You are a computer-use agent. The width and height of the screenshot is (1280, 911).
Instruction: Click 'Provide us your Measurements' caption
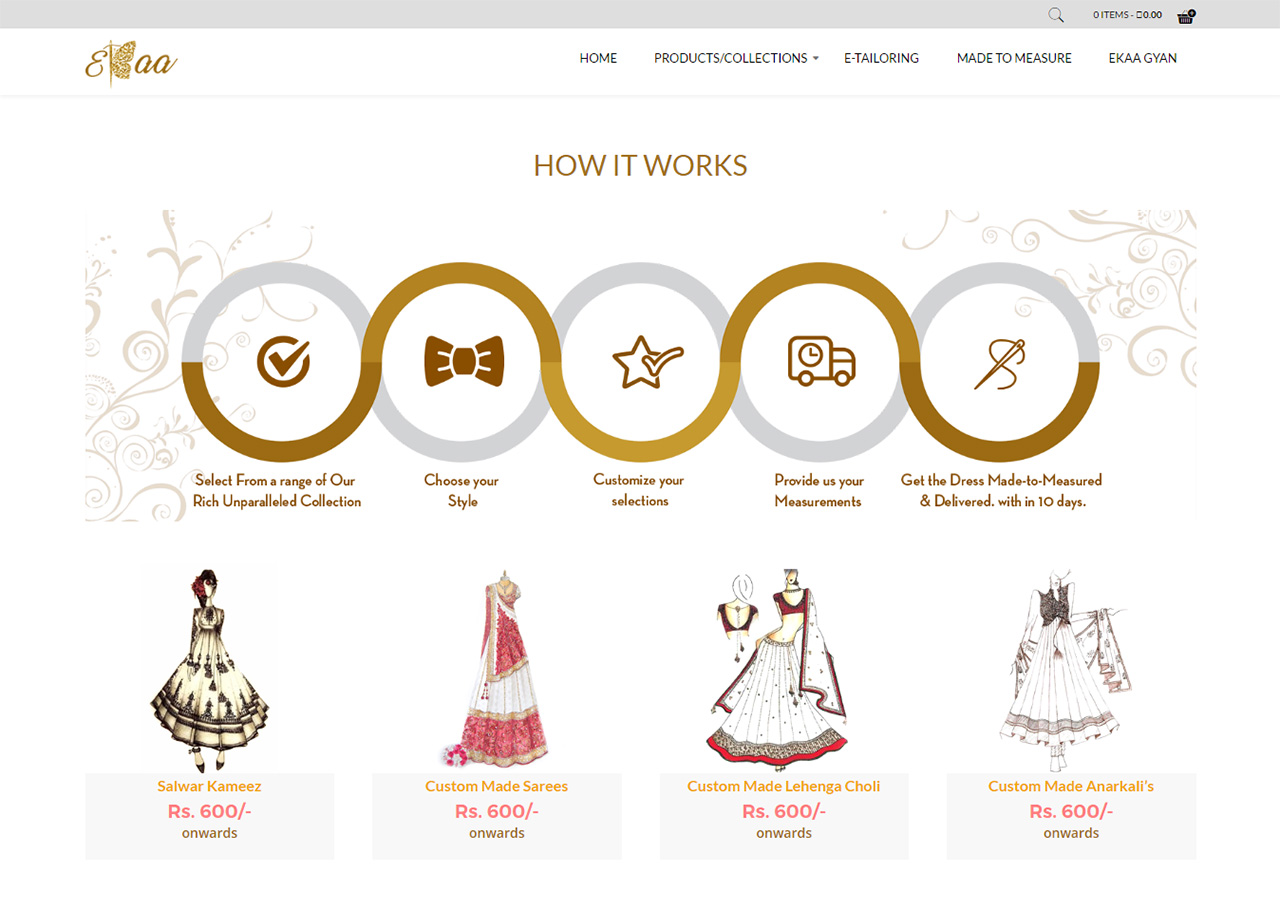tap(819, 491)
